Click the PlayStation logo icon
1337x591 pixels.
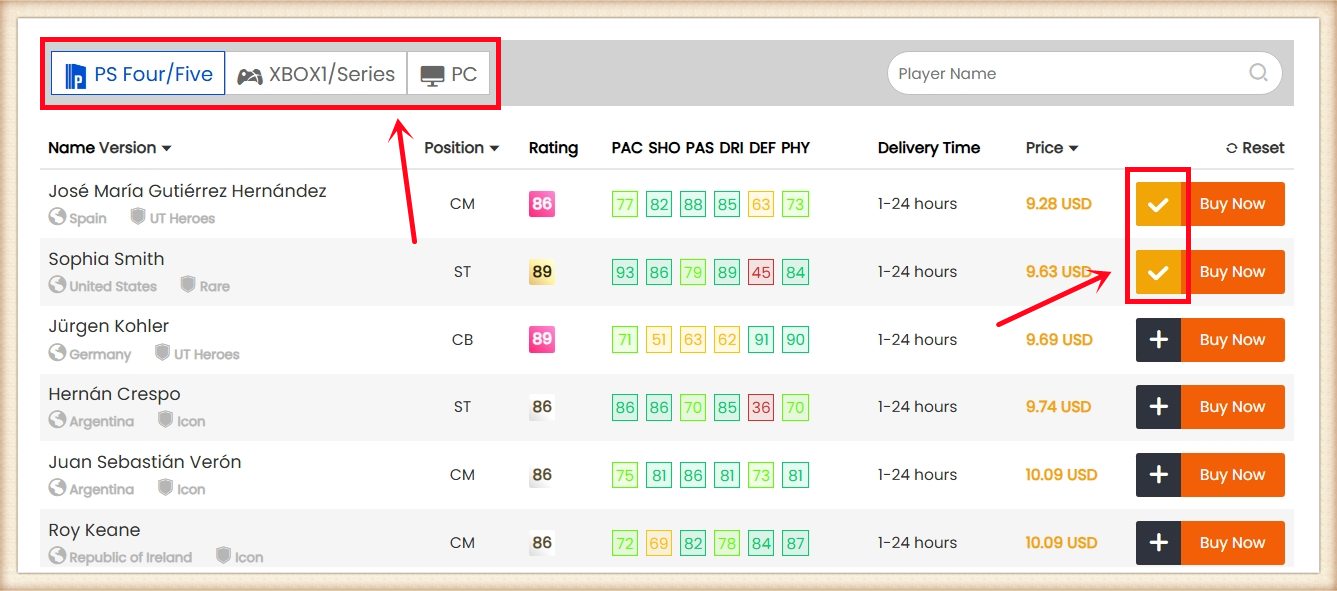(x=75, y=75)
